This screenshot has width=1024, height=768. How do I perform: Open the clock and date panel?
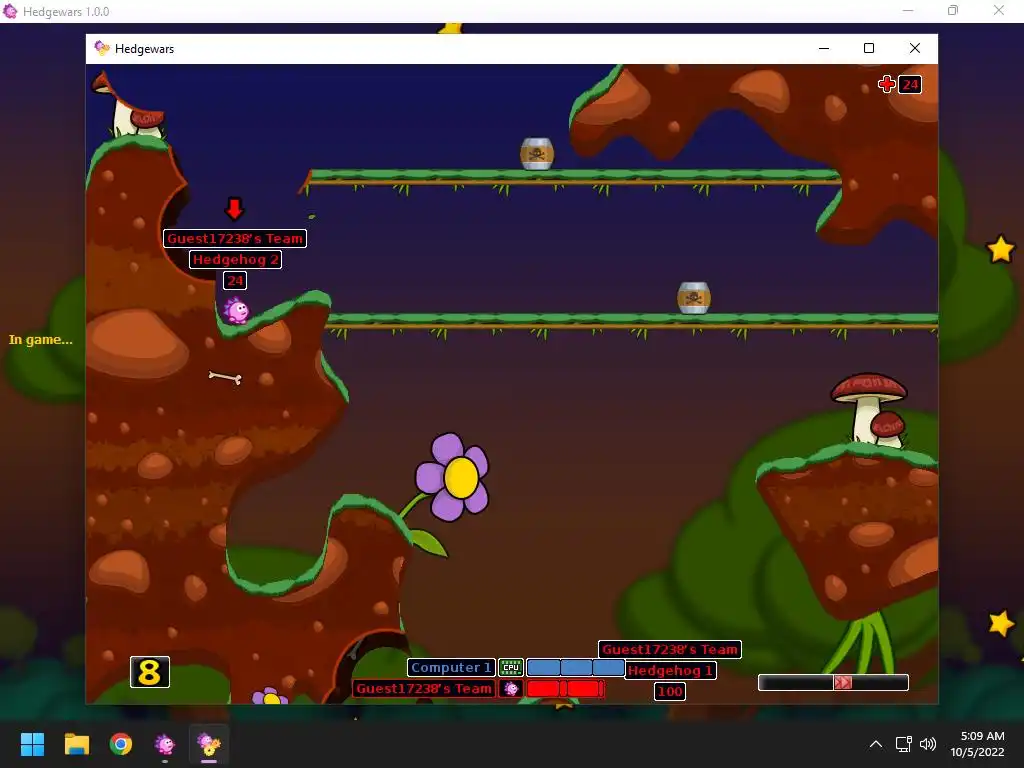[978, 744]
